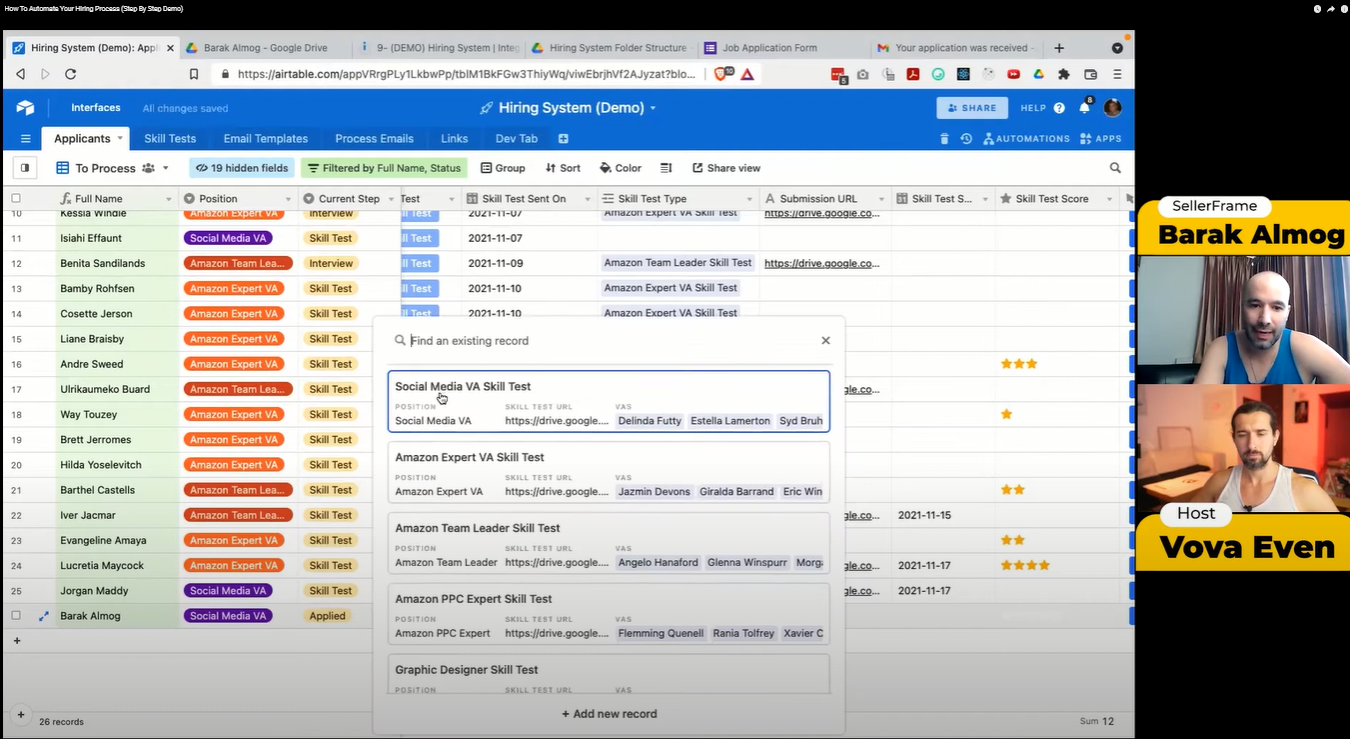Open the Automations panel
1350x739 pixels.
click(x=1027, y=139)
